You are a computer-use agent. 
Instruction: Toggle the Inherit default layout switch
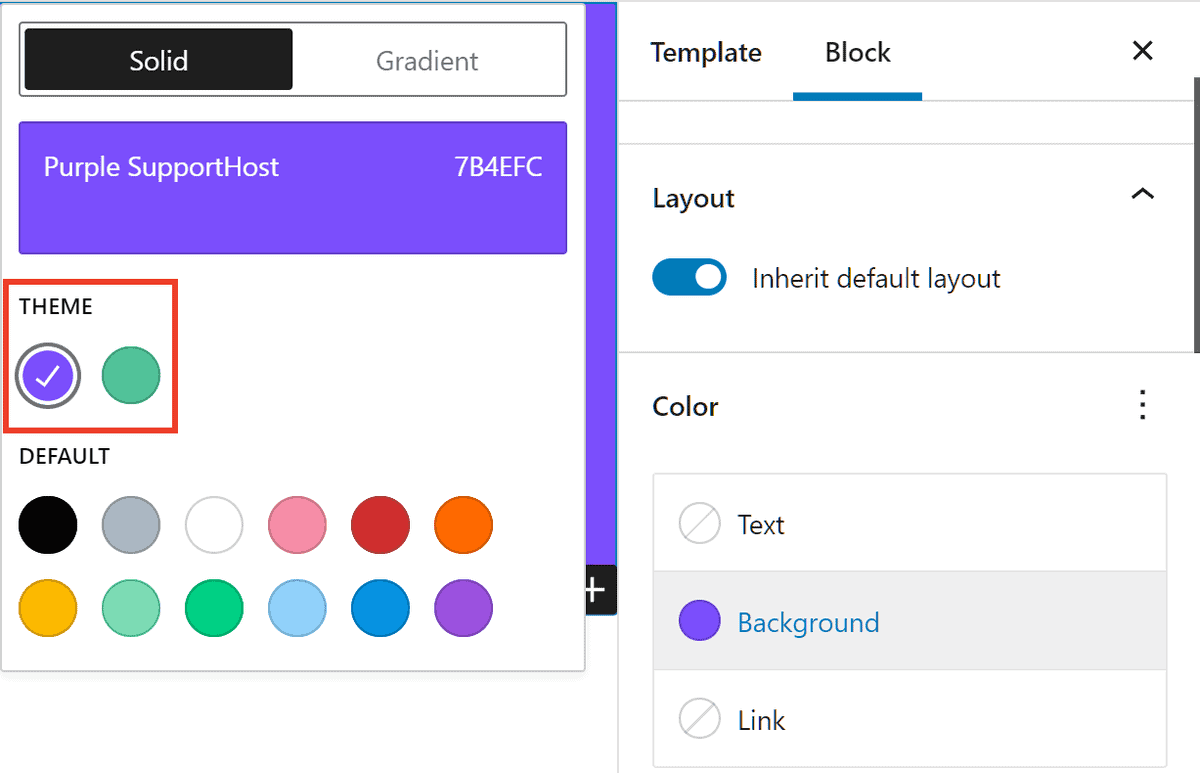(x=689, y=278)
